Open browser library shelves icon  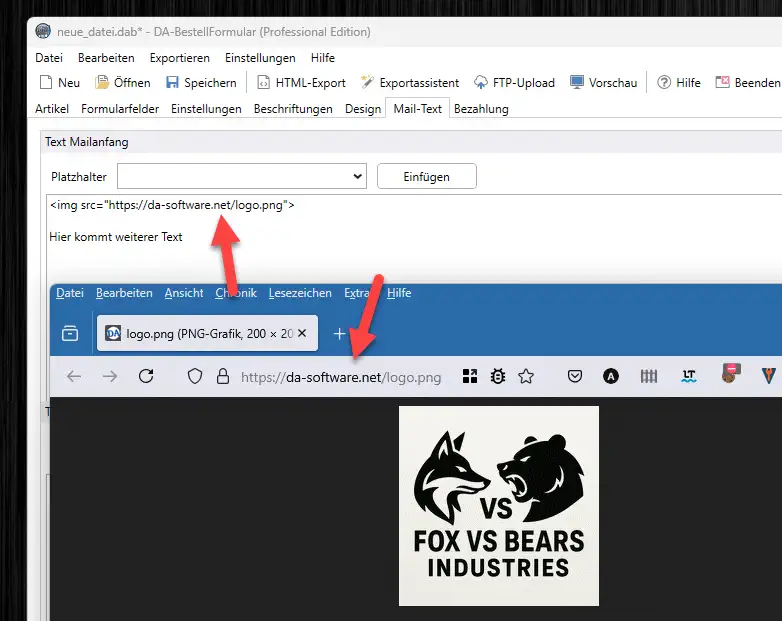pyautogui.click(x=648, y=376)
